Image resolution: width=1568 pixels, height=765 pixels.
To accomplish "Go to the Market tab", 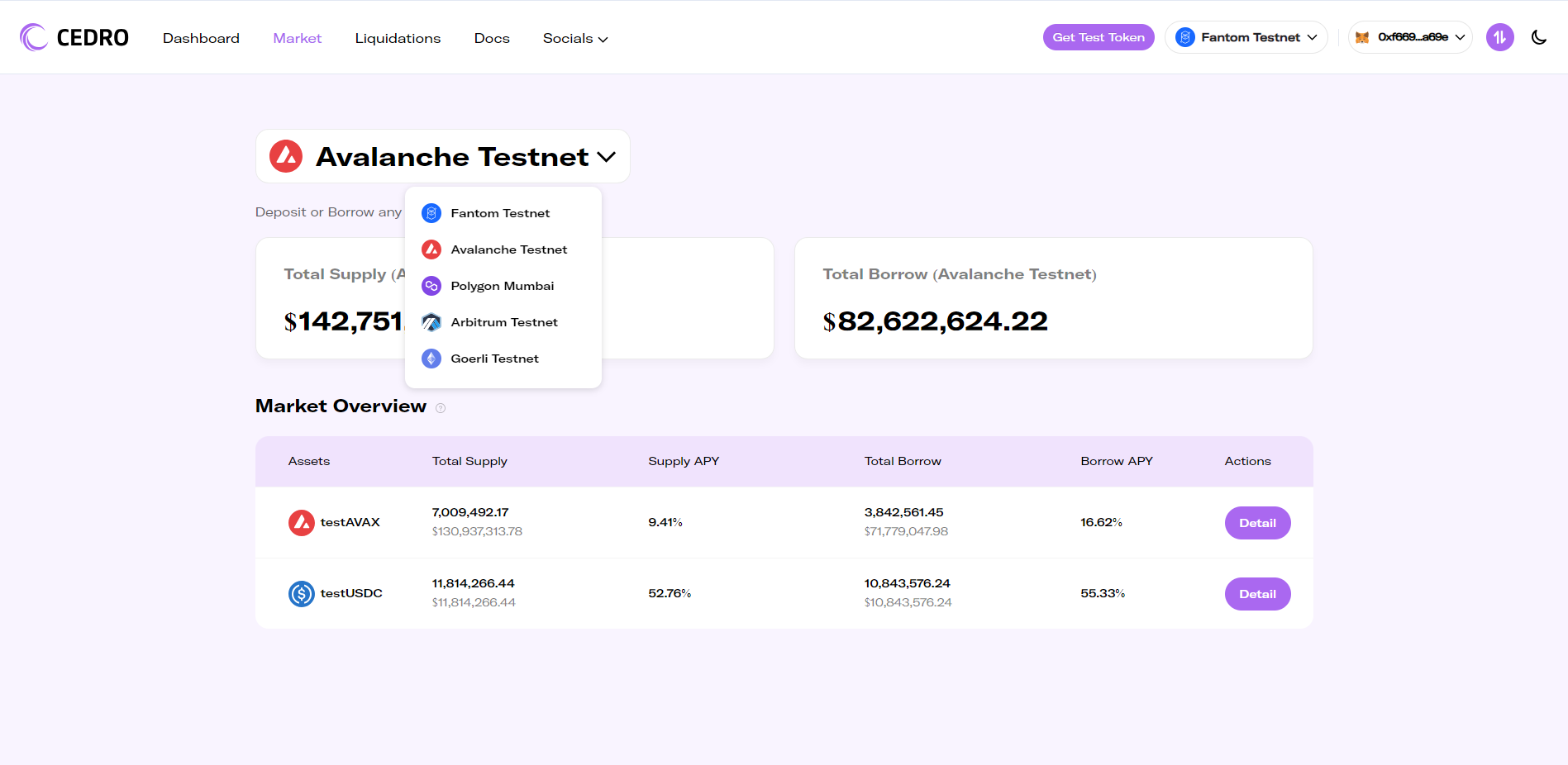I will point(298,38).
